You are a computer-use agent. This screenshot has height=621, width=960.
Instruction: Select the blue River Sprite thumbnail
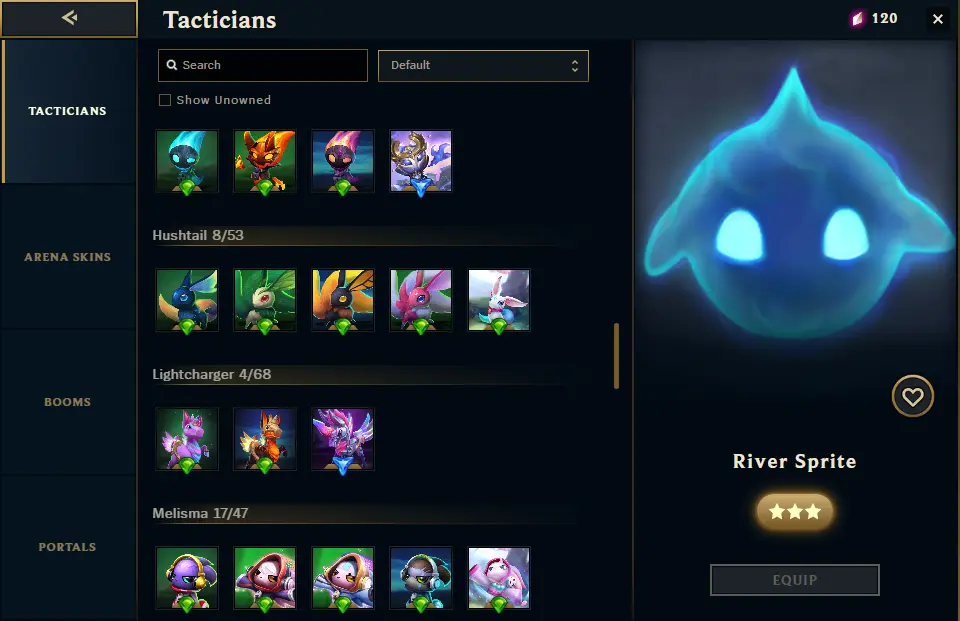tap(187, 162)
